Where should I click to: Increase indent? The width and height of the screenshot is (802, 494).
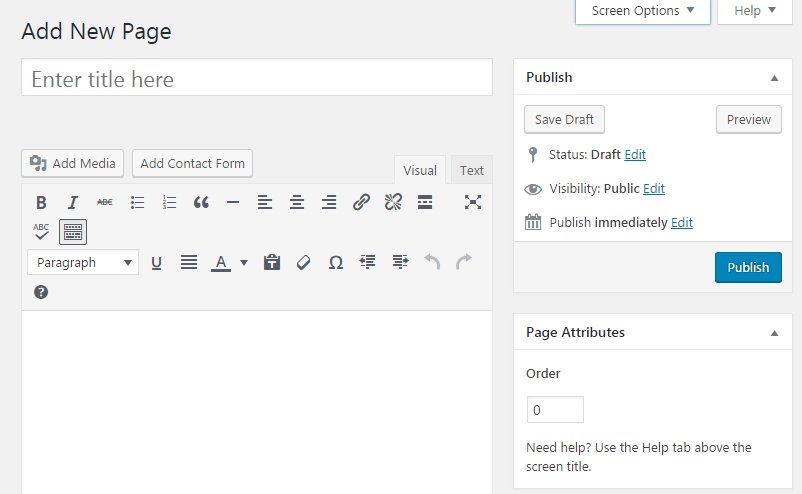tap(400, 263)
